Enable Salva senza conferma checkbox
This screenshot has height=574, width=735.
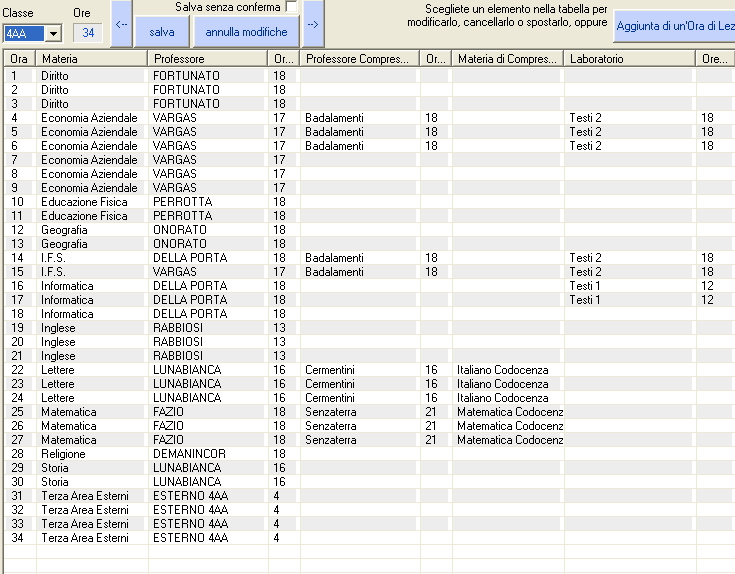click(291, 7)
